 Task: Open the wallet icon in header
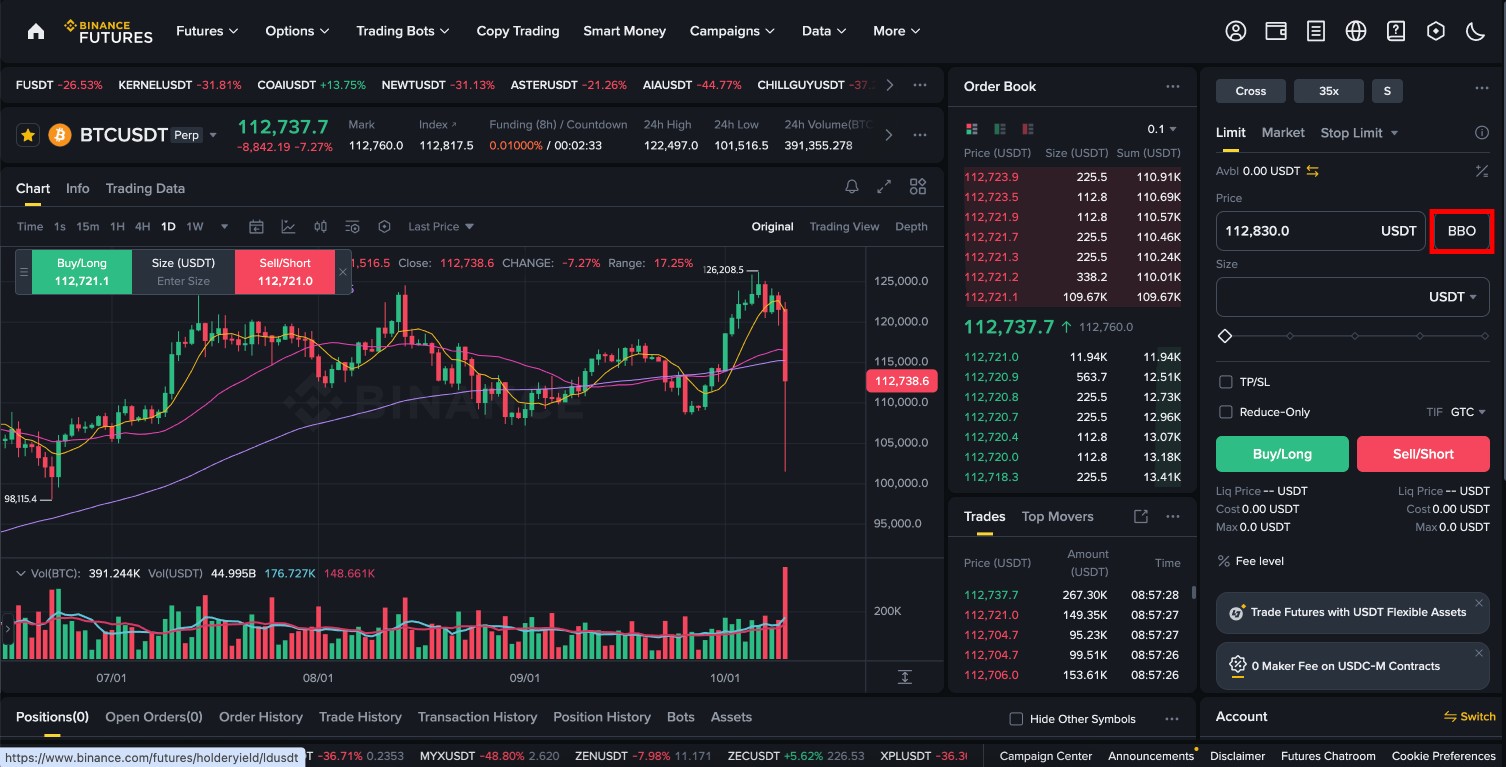(1276, 31)
